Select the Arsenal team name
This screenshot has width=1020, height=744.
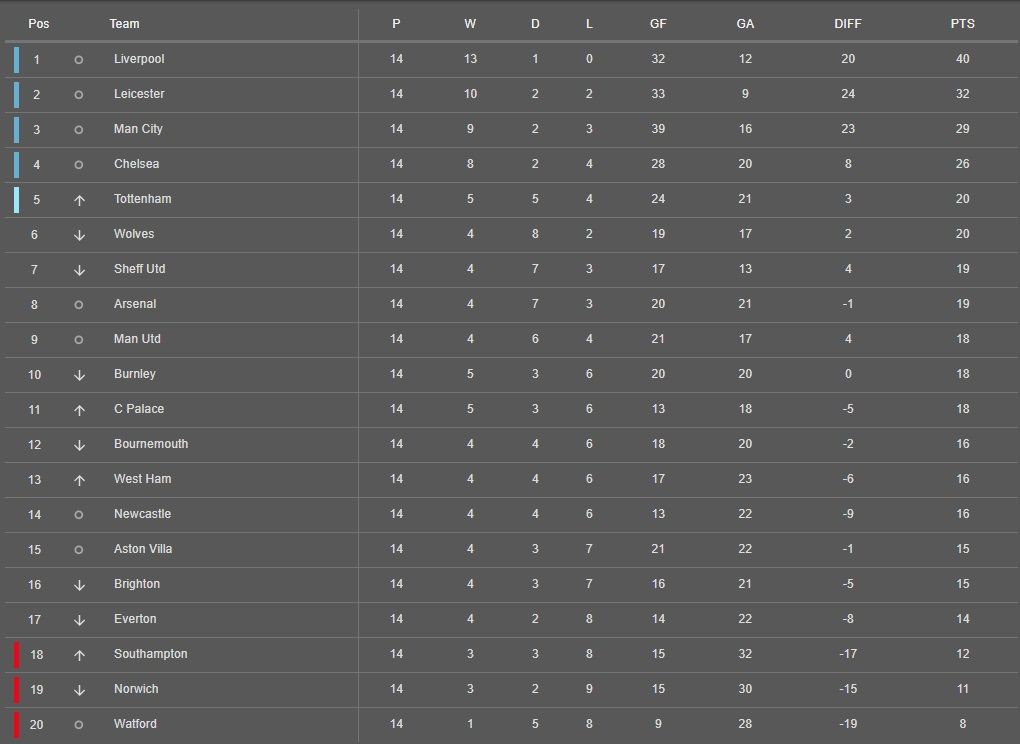pyautogui.click(x=135, y=304)
